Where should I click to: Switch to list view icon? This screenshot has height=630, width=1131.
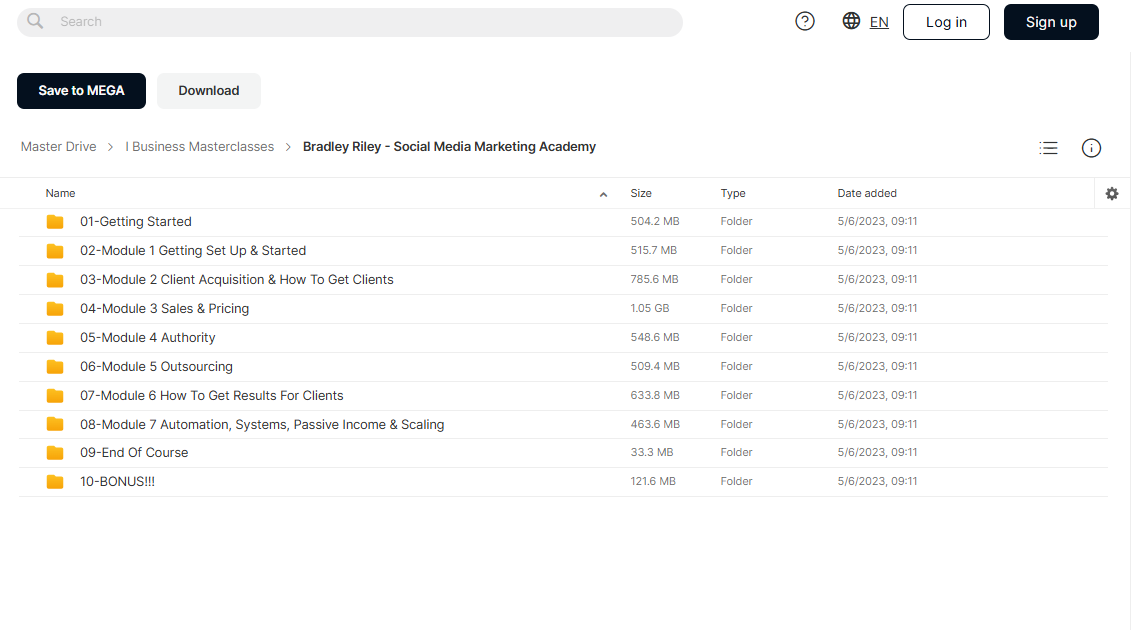pyautogui.click(x=1048, y=148)
